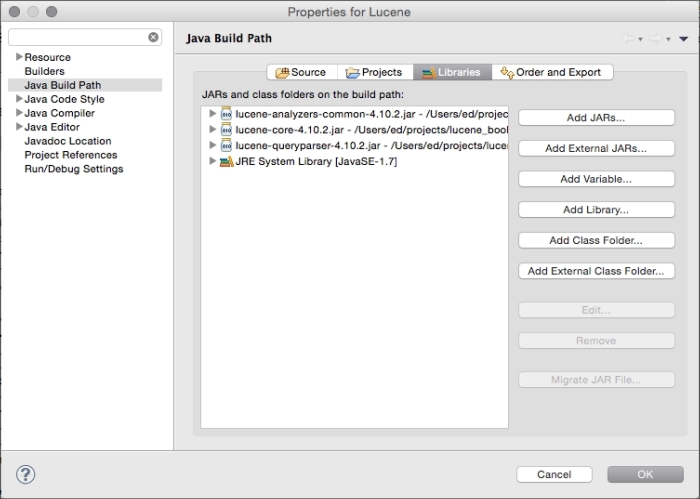The image size is (700, 499).
Task: Select Javadoc Location in the sidebar
Action: tap(68, 141)
